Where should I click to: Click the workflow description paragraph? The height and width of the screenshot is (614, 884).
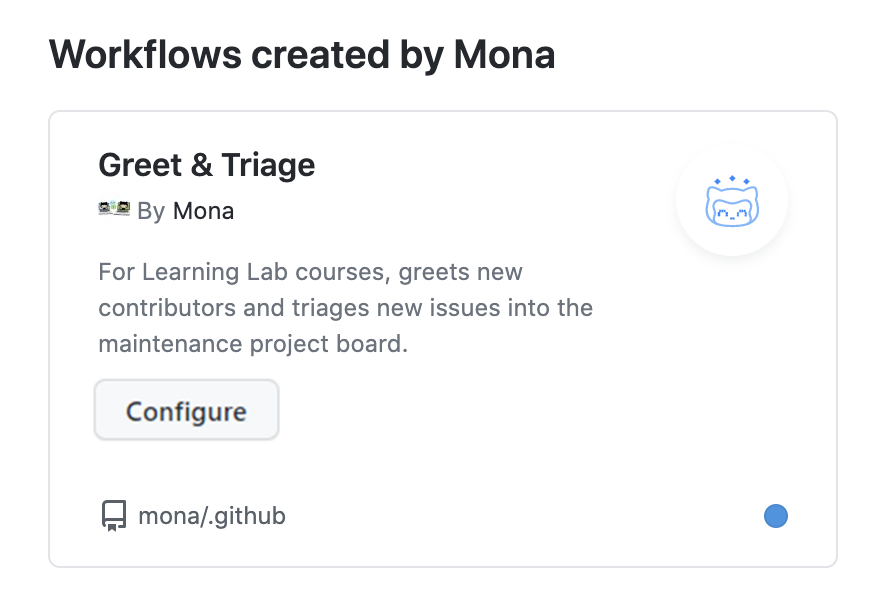(345, 307)
